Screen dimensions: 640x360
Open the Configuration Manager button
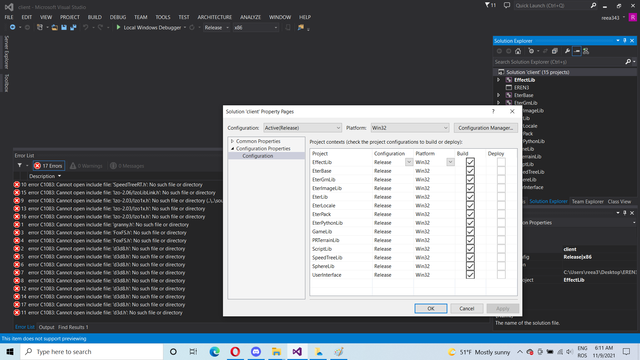coord(485,128)
